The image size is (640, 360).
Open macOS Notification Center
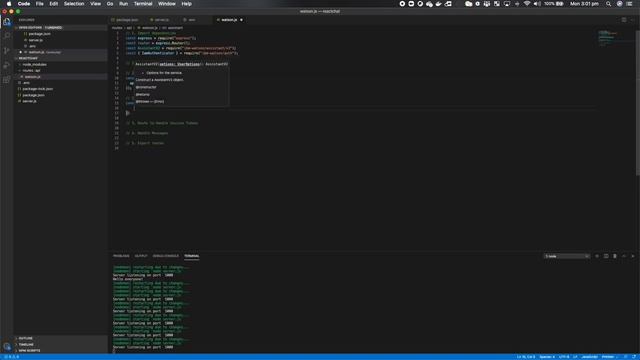629,4
